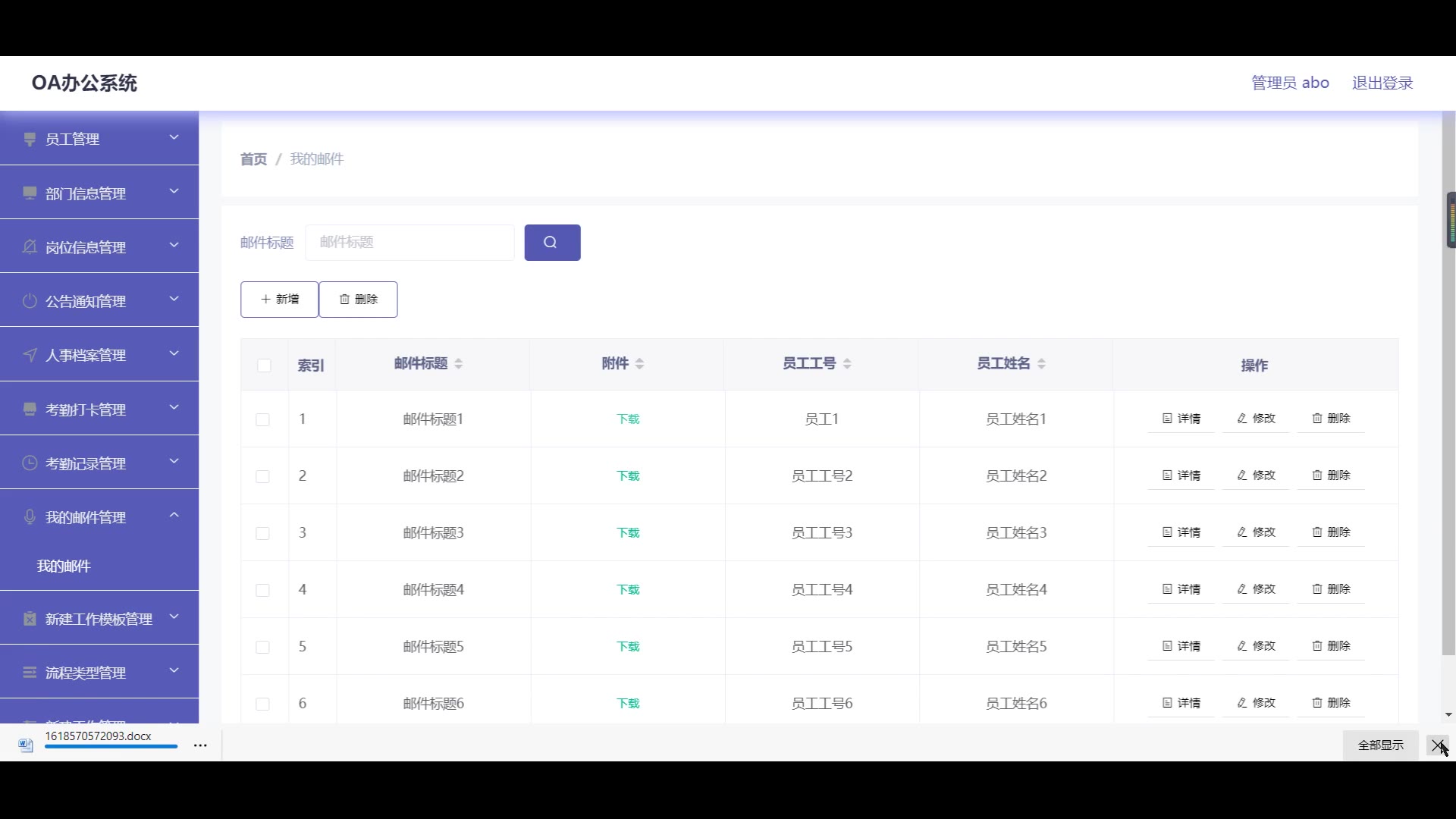Open 我的邮件 submenu item

64,566
